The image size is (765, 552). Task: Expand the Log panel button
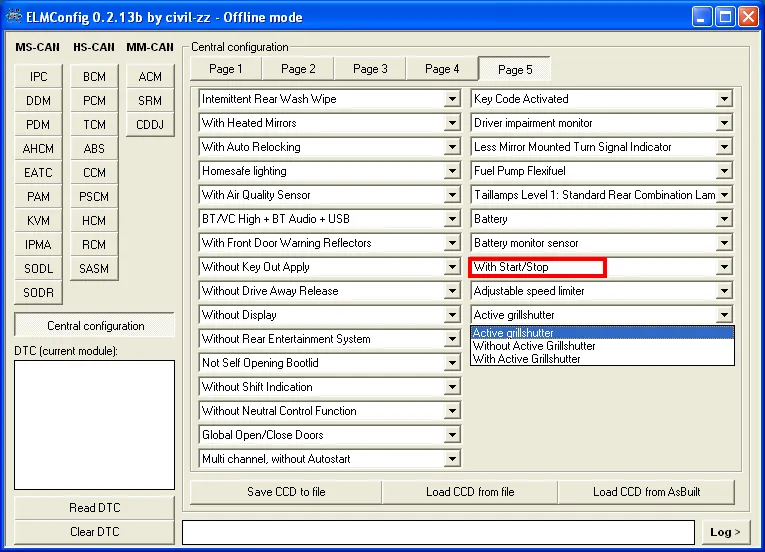click(x=725, y=532)
